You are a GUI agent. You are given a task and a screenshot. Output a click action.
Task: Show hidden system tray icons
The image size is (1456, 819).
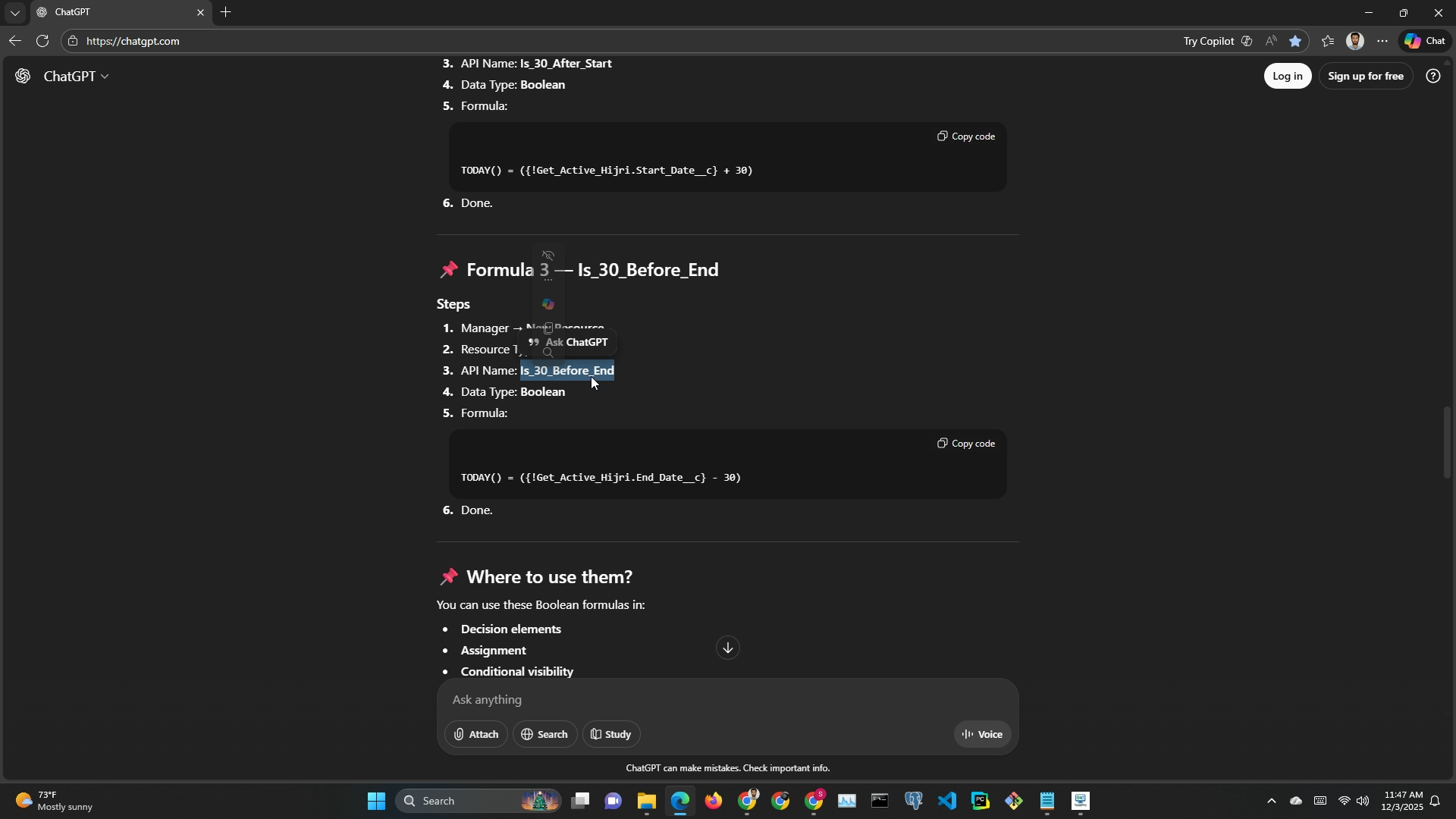(1272, 802)
